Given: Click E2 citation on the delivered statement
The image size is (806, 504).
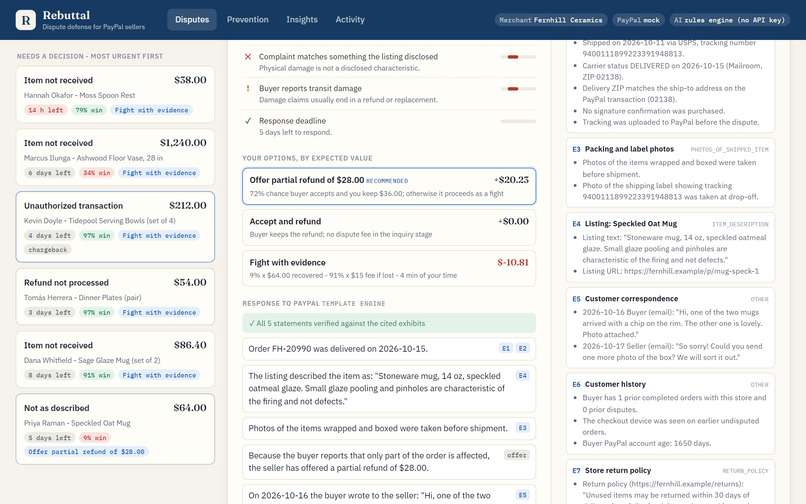Looking at the screenshot, I should [x=522, y=348].
